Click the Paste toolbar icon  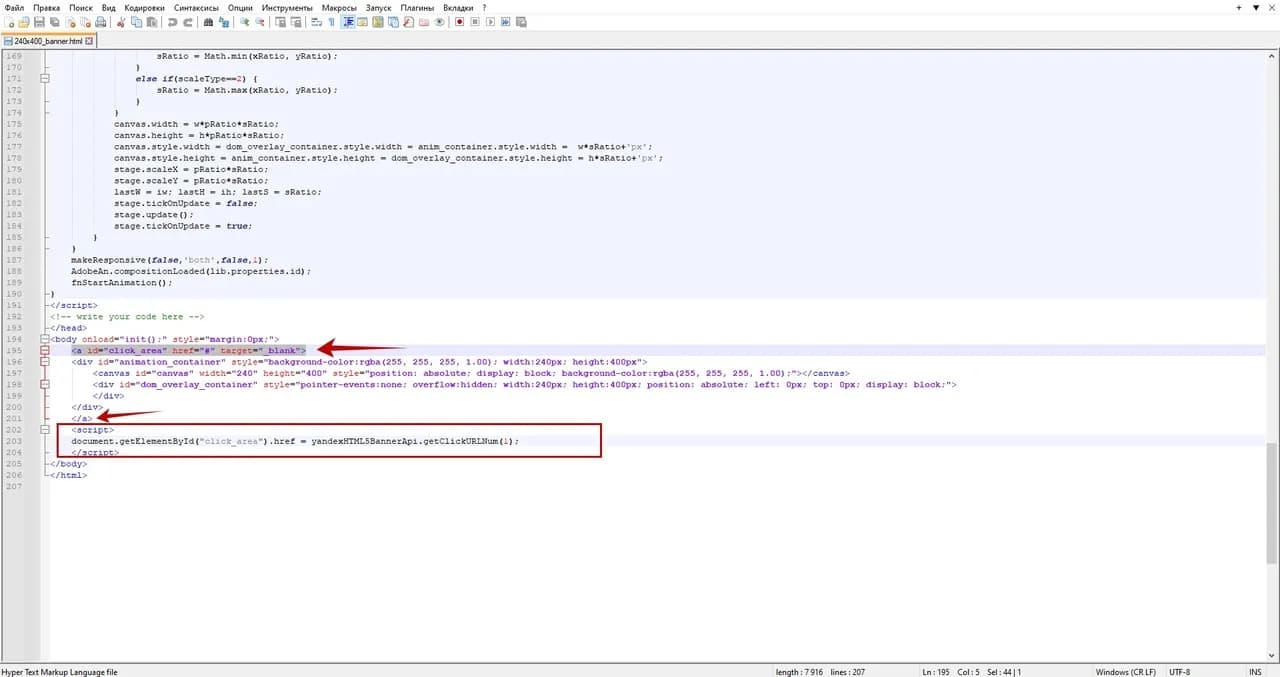point(150,22)
